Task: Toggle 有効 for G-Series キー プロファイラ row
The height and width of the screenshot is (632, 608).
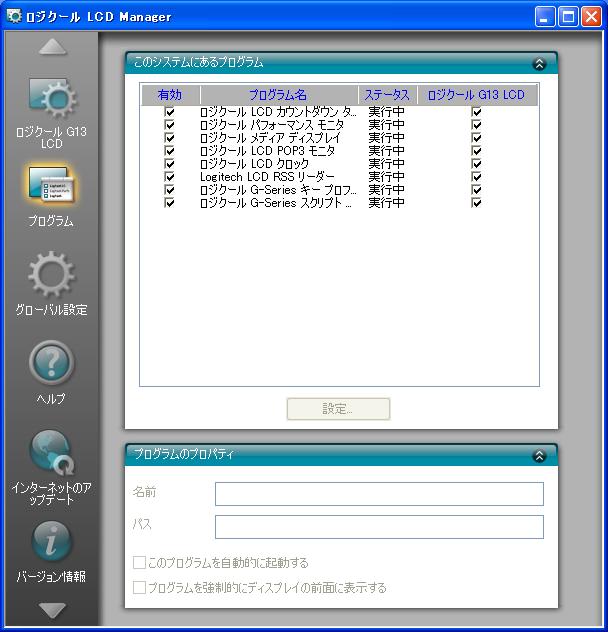Action: point(170,189)
